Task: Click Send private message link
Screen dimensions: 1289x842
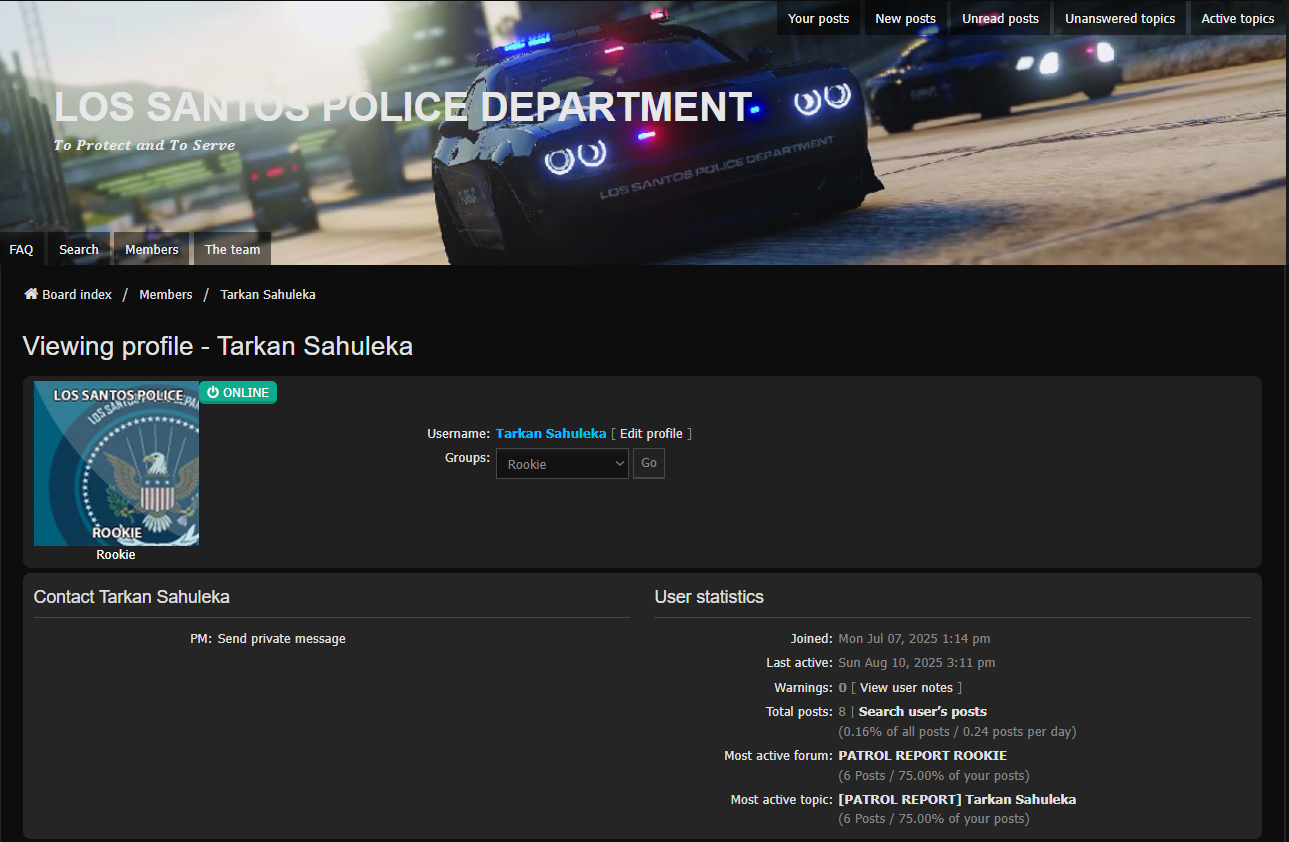Action: click(x=282, y=638)
